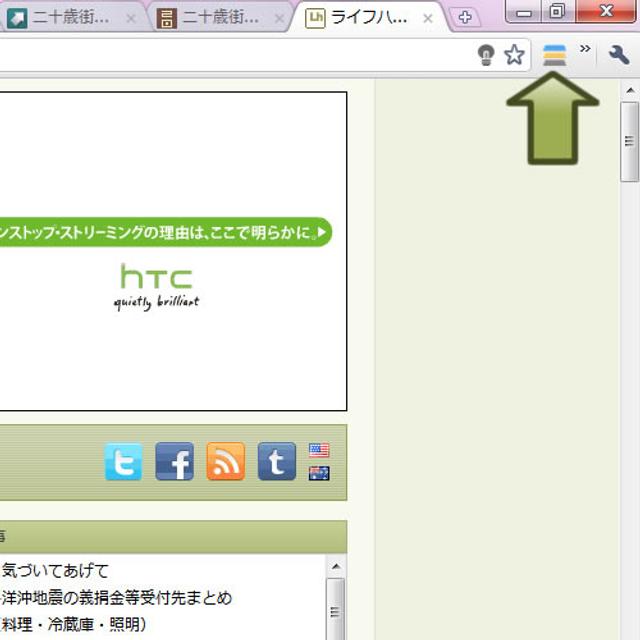
Task: Click the Twitter bird icon
Action: coord(124,462)
